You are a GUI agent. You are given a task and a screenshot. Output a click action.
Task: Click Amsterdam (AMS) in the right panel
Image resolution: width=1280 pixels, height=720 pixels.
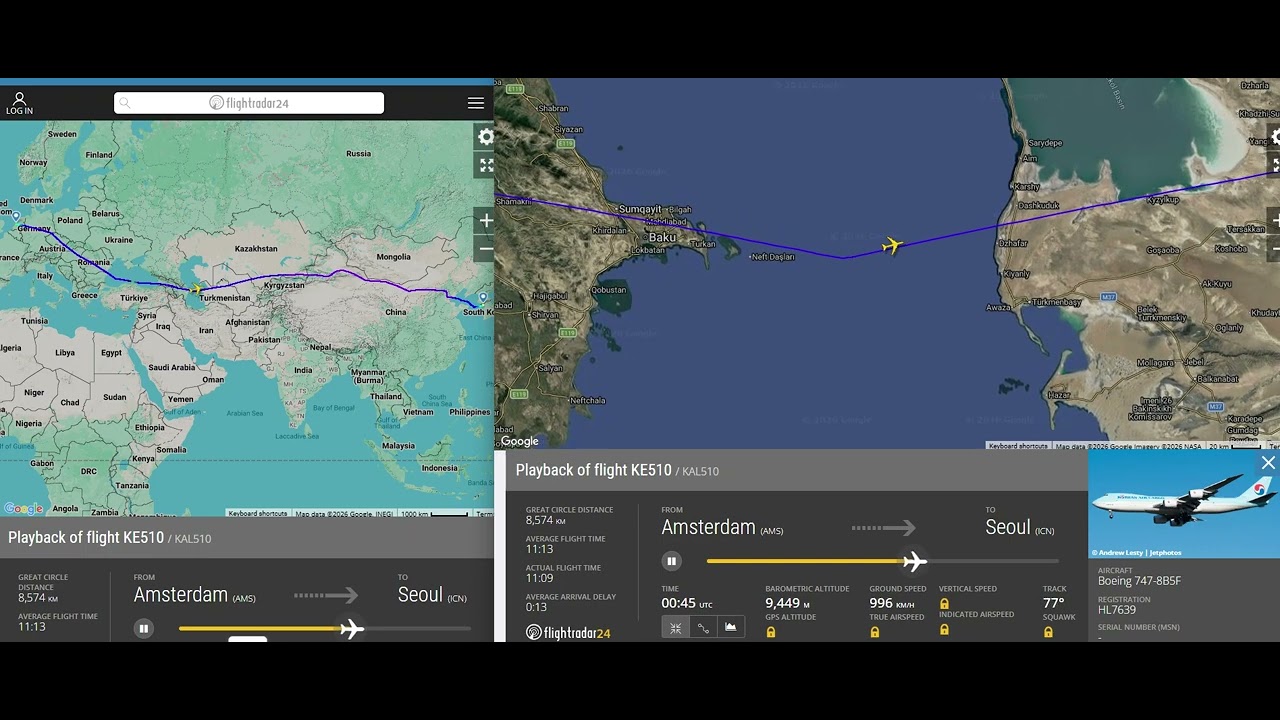[x=722, y=528]
